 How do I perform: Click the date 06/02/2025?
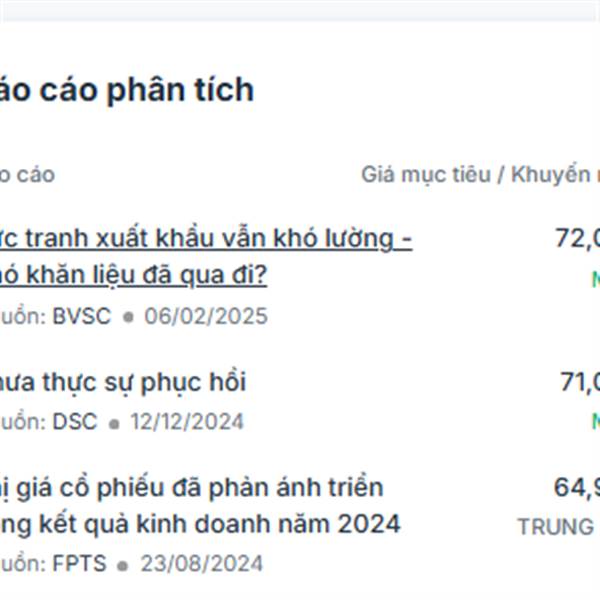(206, 316)
